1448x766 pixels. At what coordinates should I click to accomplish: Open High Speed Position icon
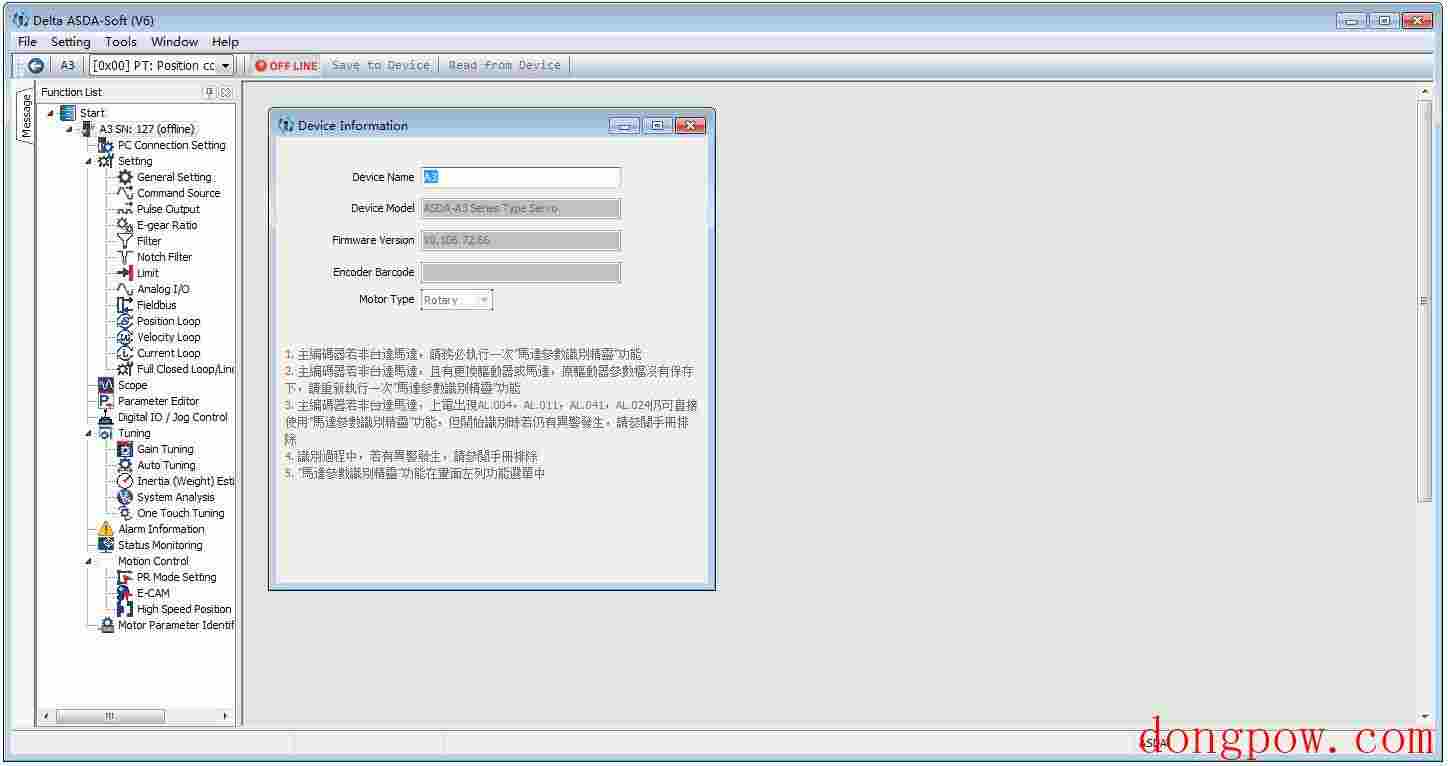coord(125,609)
